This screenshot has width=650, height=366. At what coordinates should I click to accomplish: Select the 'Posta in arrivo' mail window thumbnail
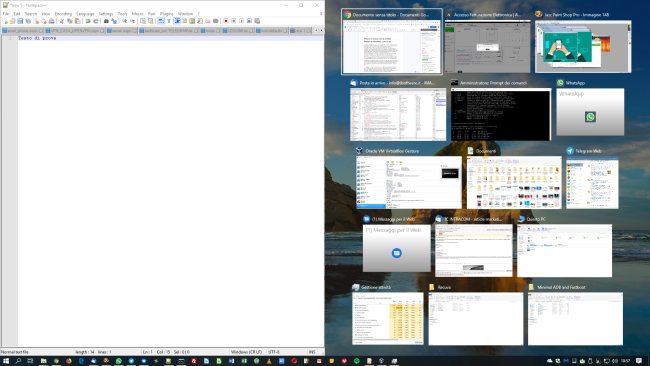click(x=398, y=114)
